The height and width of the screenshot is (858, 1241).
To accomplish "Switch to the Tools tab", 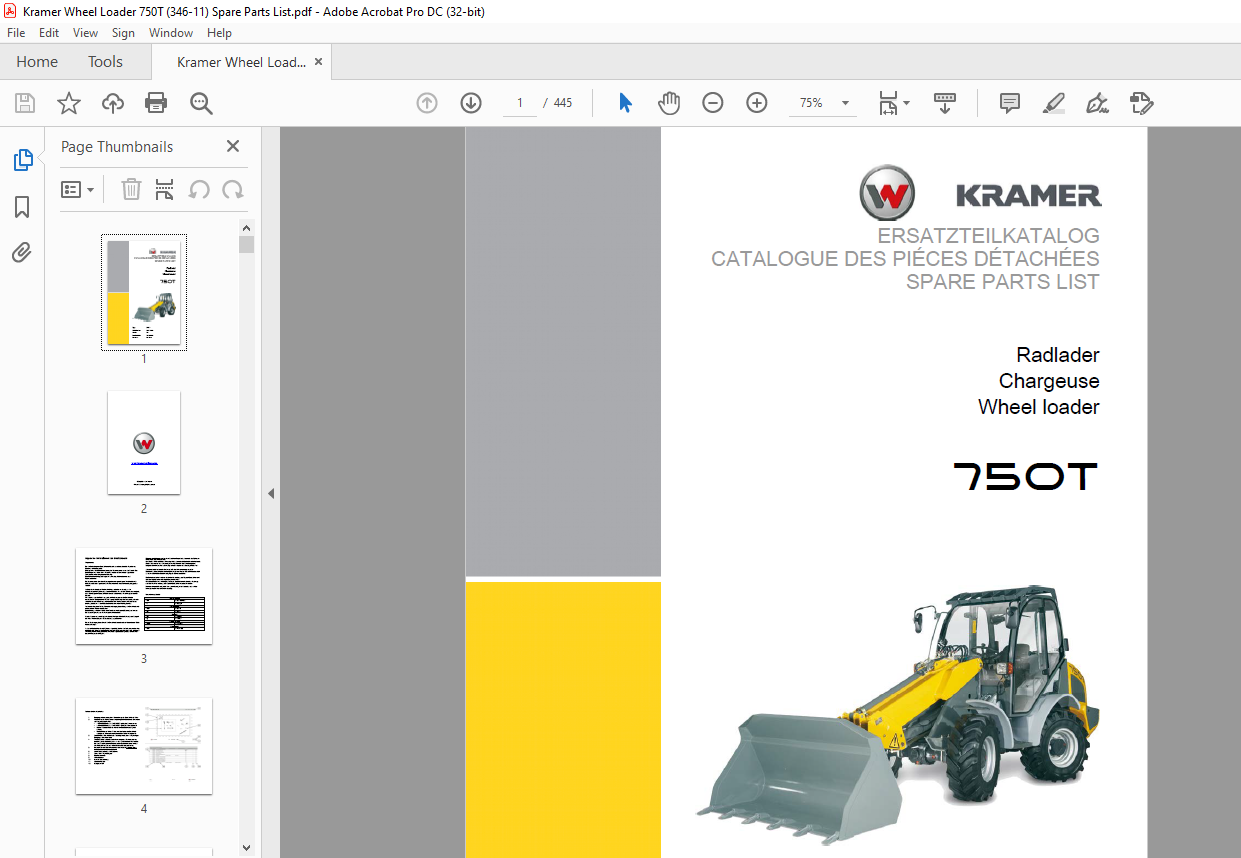I will click(105, 62).
